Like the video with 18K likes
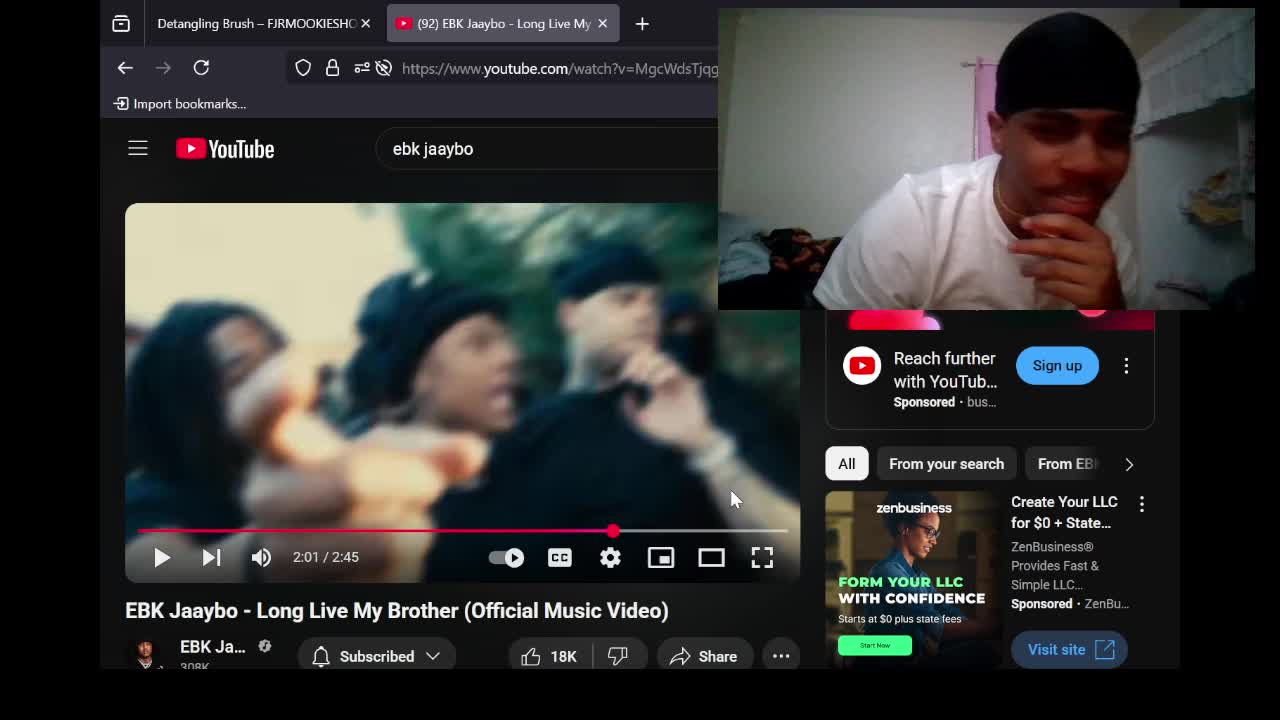 (x=549, y=656)
